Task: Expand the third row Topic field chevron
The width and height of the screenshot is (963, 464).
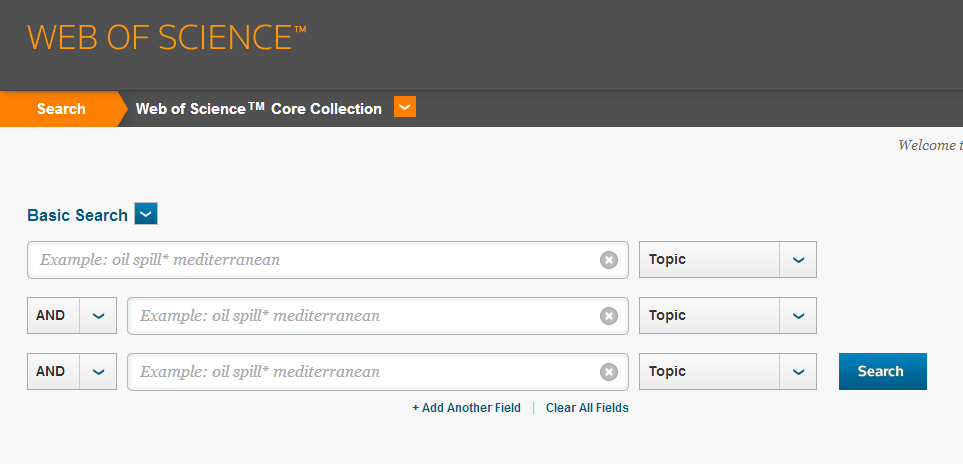Action: pos(798,372)
